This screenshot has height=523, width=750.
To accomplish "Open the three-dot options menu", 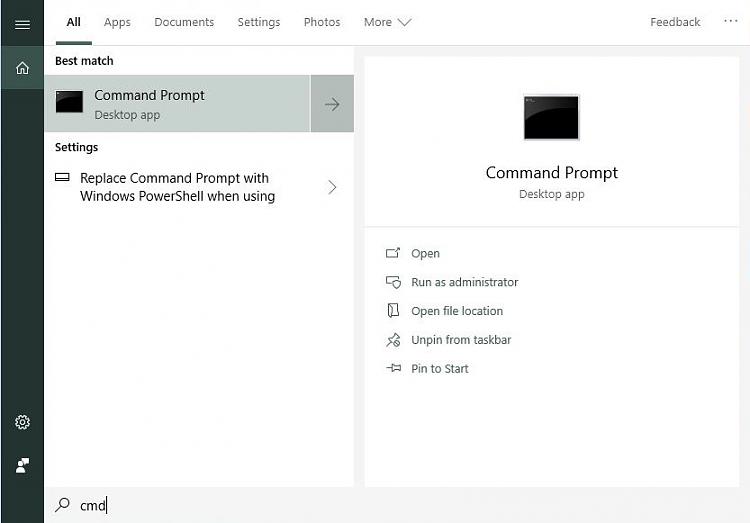I will point(730,21).
